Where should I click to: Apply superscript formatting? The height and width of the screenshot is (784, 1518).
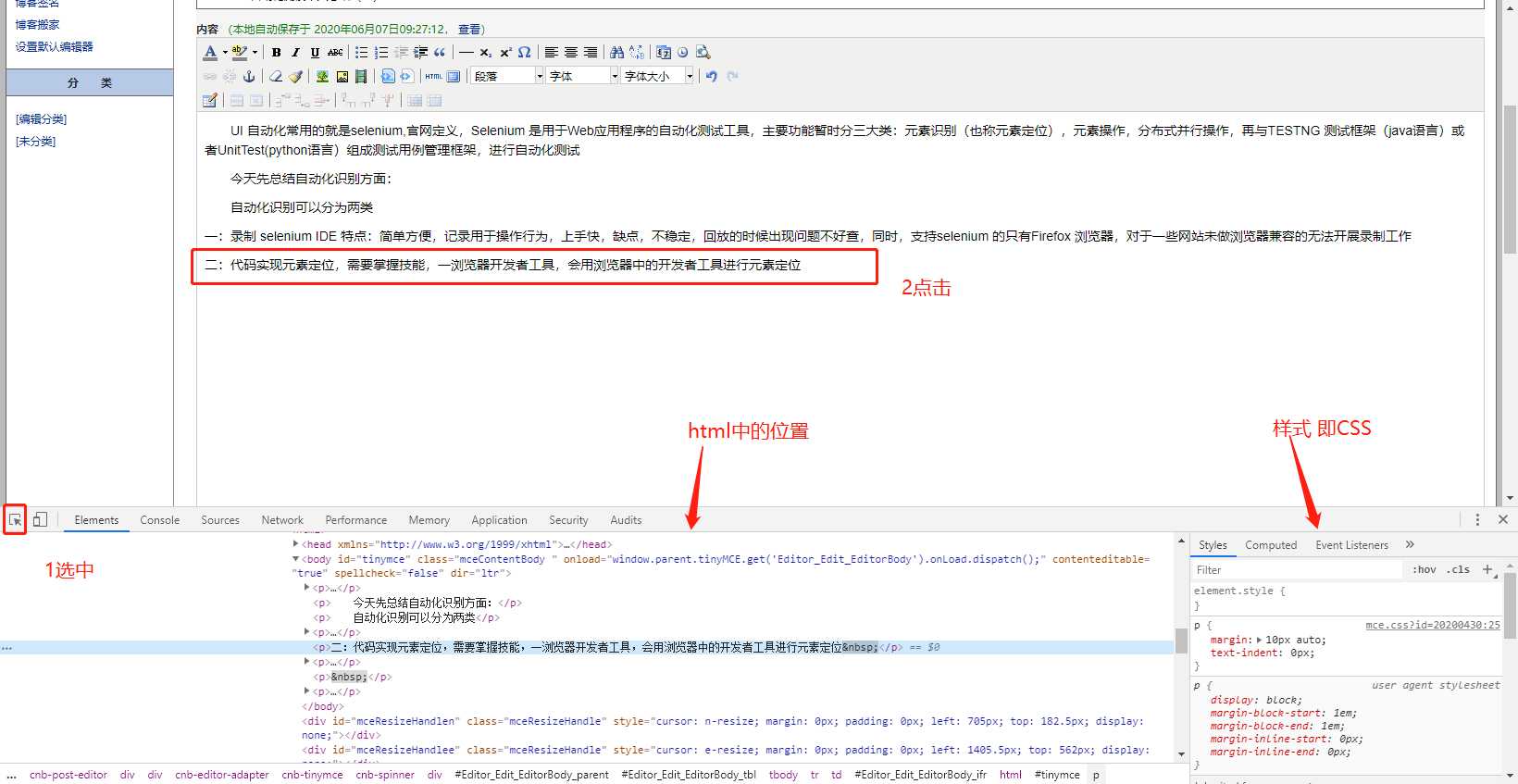pos(505,53)
